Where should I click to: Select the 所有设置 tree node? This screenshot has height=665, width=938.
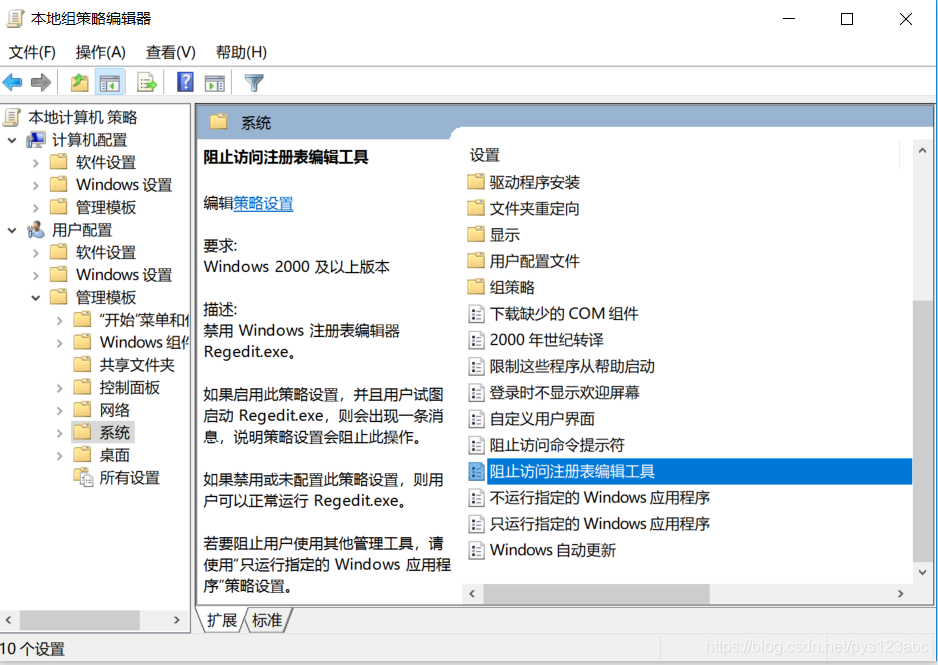point(129,478)
